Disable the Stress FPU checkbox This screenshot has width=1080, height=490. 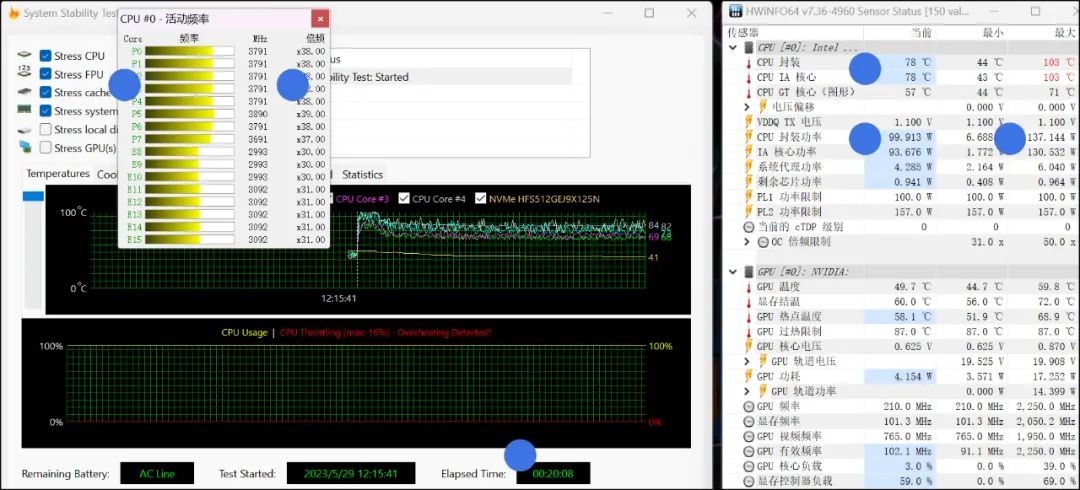(46, 74)
